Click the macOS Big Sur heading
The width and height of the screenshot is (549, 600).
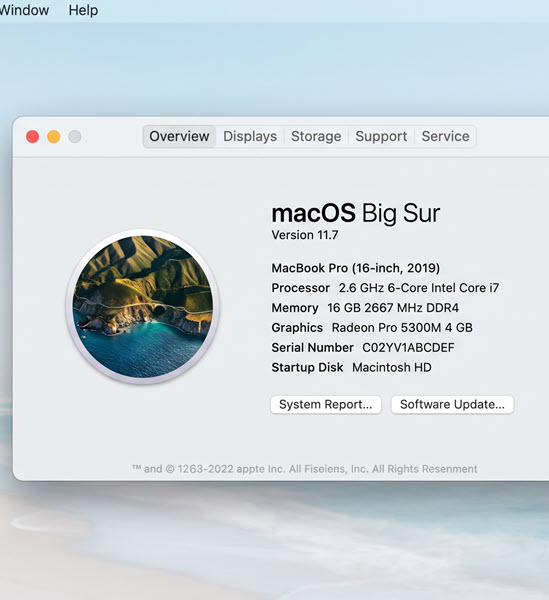point(356,213)
